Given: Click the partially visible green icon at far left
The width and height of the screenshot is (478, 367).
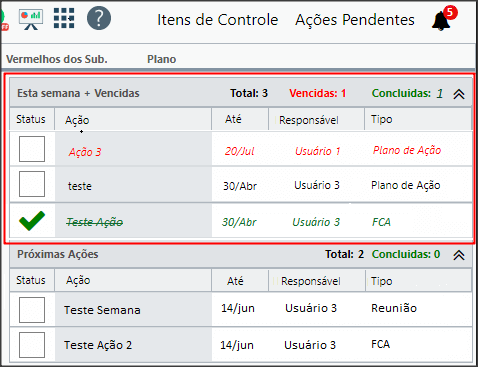Looking at the screenshot, I should pyautogui.click(x=4, y=20).
